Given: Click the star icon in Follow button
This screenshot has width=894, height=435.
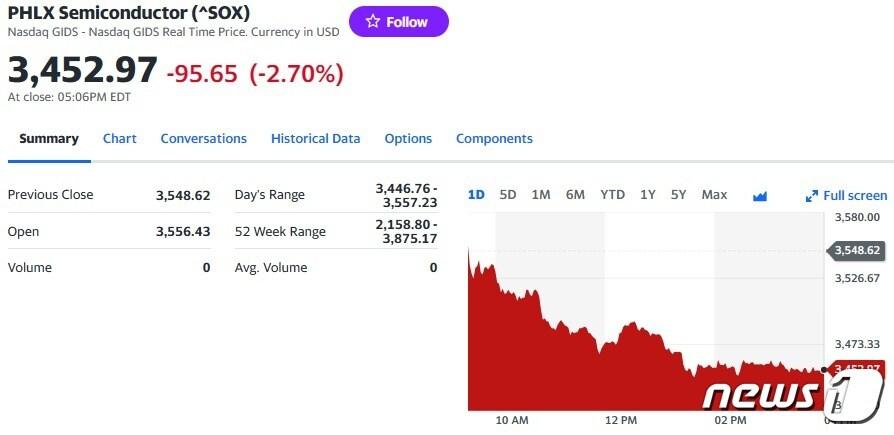Looking at the screenshot, I should click(373, 22).
